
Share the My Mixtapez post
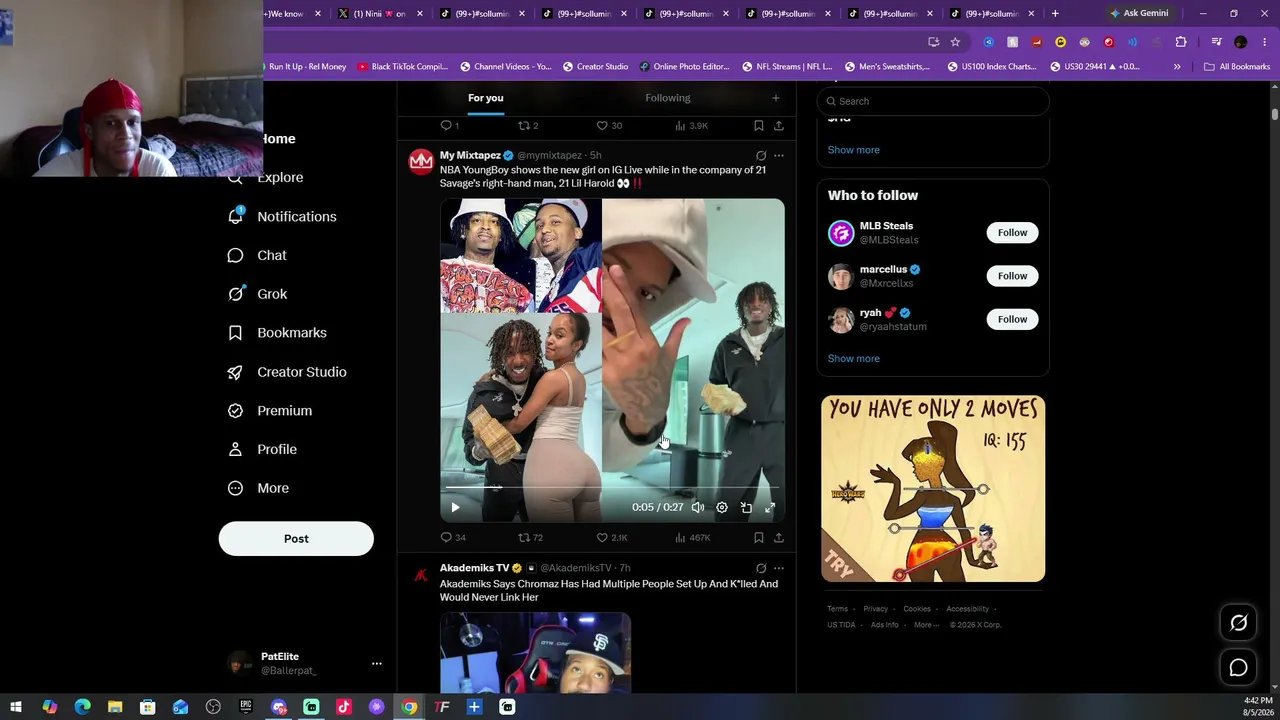[x=779, y=537]
